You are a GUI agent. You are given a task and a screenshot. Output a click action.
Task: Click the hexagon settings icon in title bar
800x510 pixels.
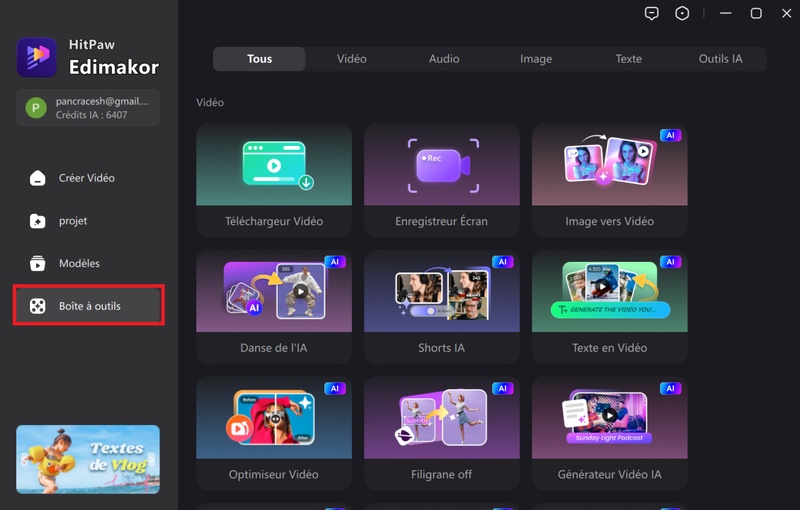pyautogui.click(x=683, y=13)
